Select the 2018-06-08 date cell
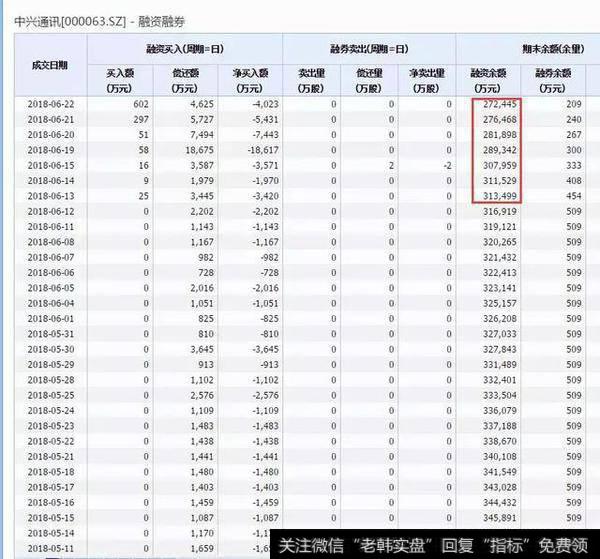This screenshot has width=600, height=559. [x=51, y=242]
